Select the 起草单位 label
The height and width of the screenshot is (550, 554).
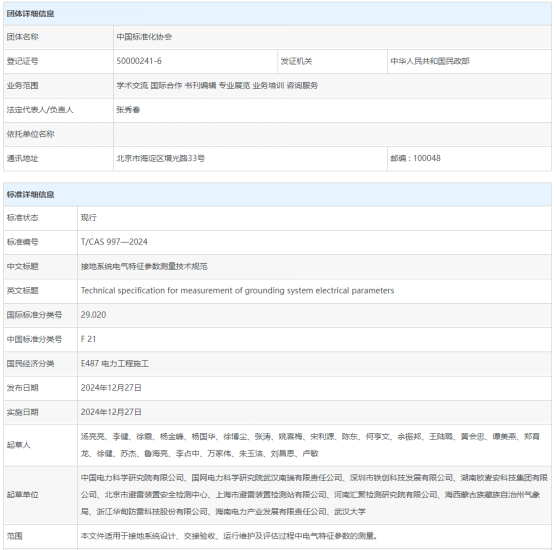coord(23,495)
